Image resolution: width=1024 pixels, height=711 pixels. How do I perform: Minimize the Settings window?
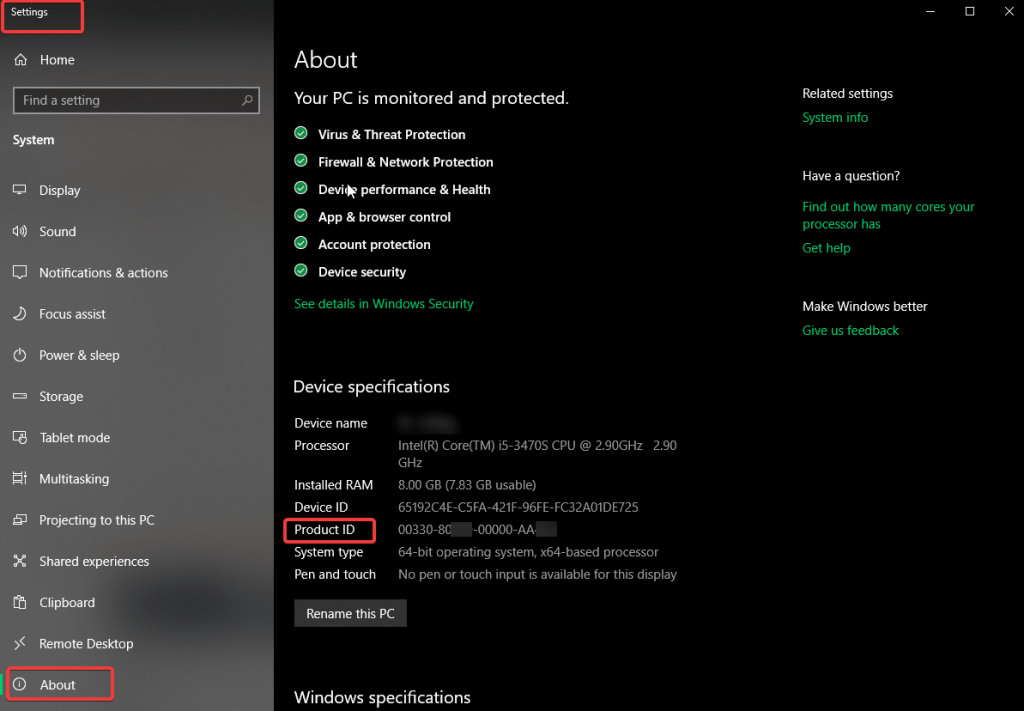click(x=931, y=11)
